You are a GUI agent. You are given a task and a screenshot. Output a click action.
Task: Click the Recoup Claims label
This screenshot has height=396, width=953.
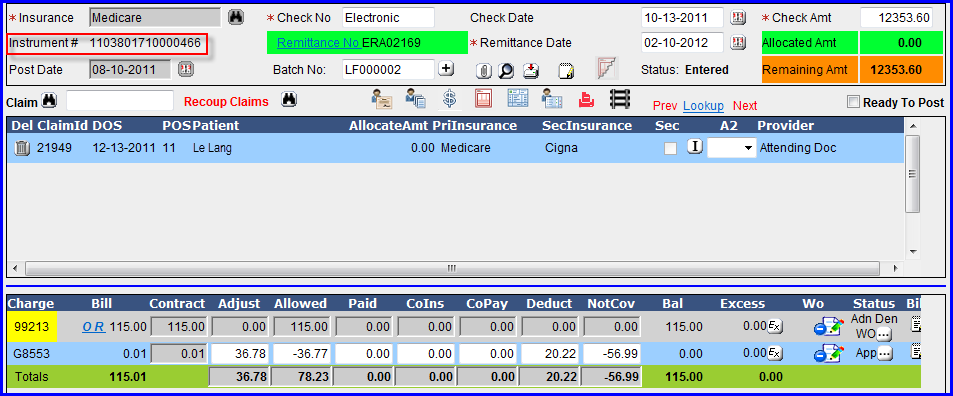(x=226, y=101)
